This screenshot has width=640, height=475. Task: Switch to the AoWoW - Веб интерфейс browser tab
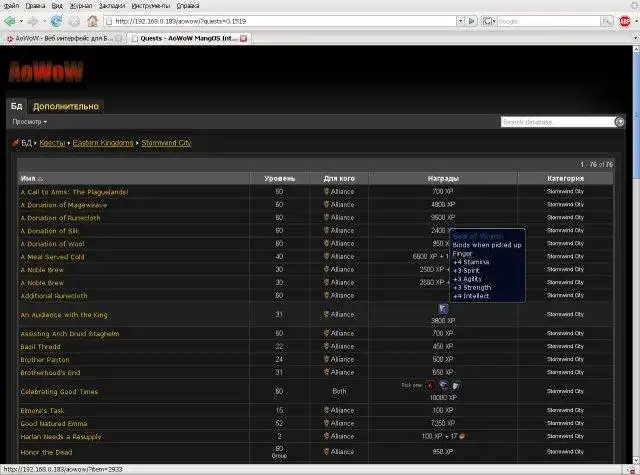(64, 38)
